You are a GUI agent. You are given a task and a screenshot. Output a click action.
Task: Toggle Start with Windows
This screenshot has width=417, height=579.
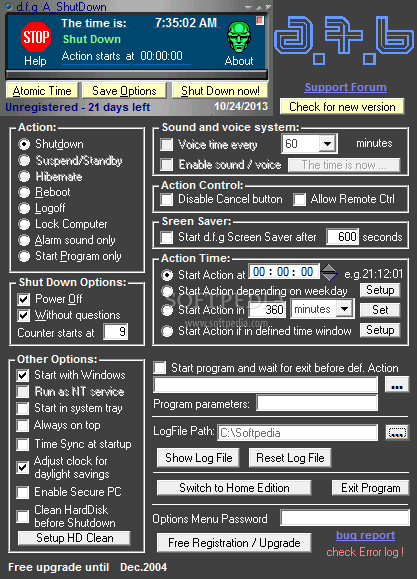pos(23,376)
